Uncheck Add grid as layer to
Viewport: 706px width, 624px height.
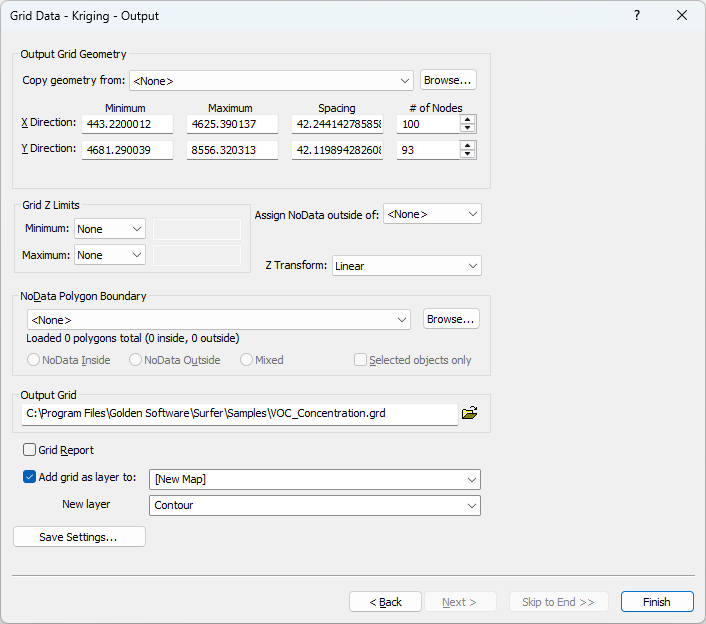click(29, 477)
